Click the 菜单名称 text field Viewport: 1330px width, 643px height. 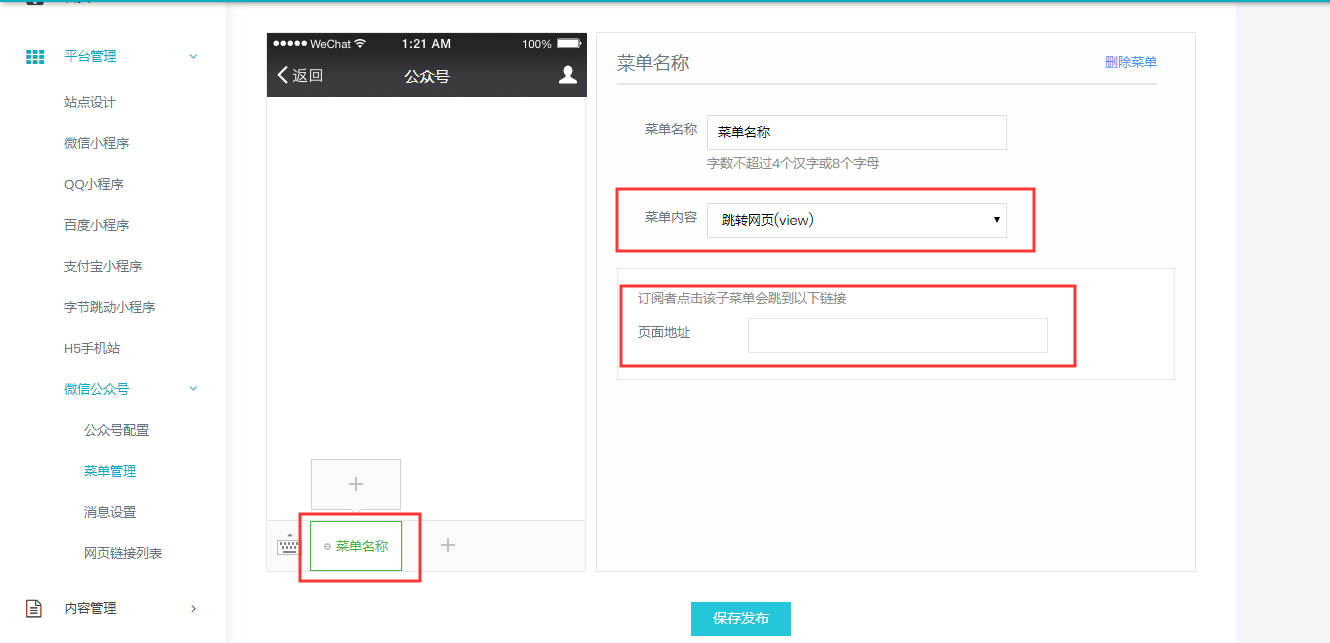pos(856,132)
